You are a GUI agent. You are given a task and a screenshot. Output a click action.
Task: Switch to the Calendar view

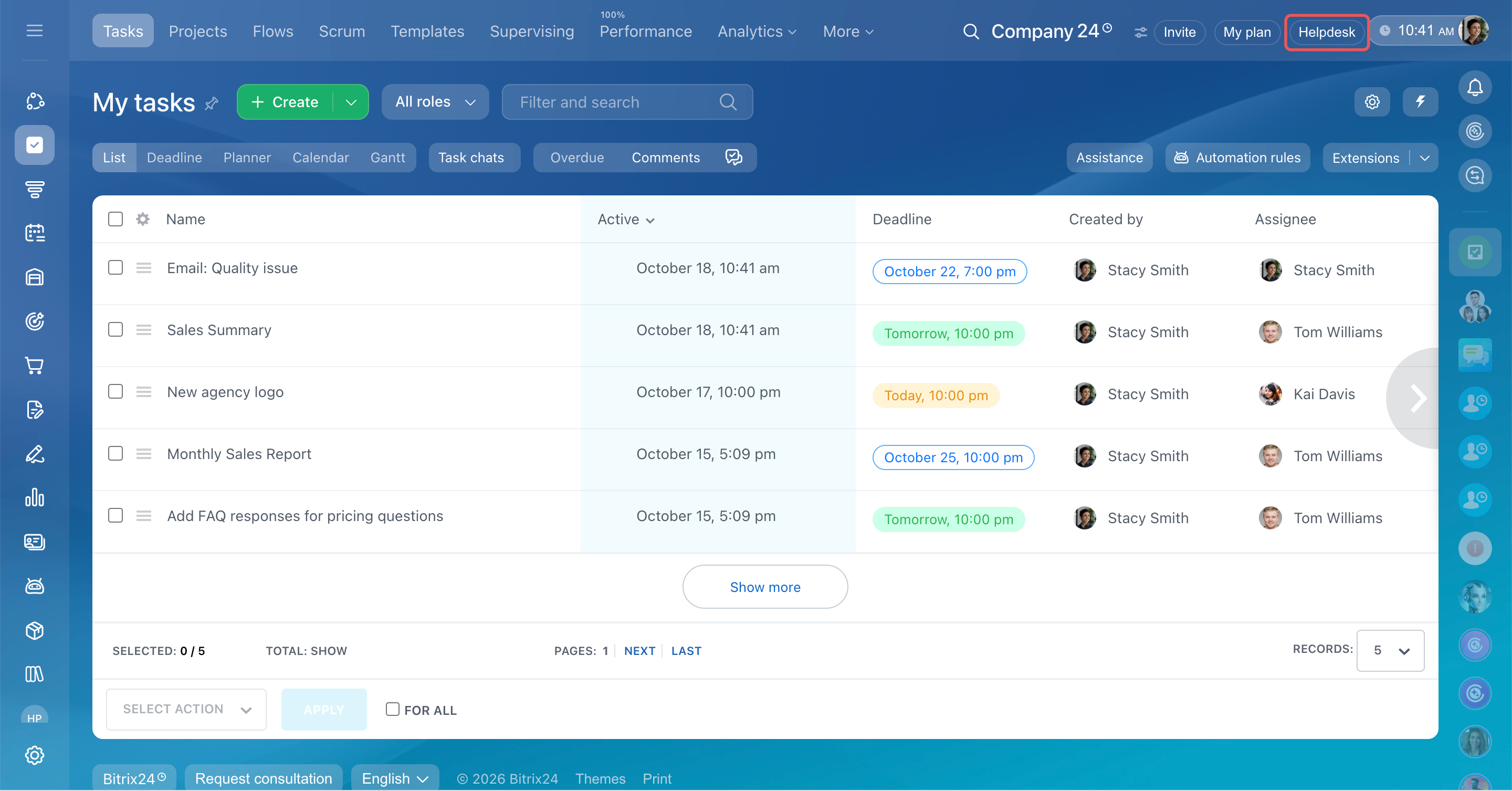coord(320,158)
